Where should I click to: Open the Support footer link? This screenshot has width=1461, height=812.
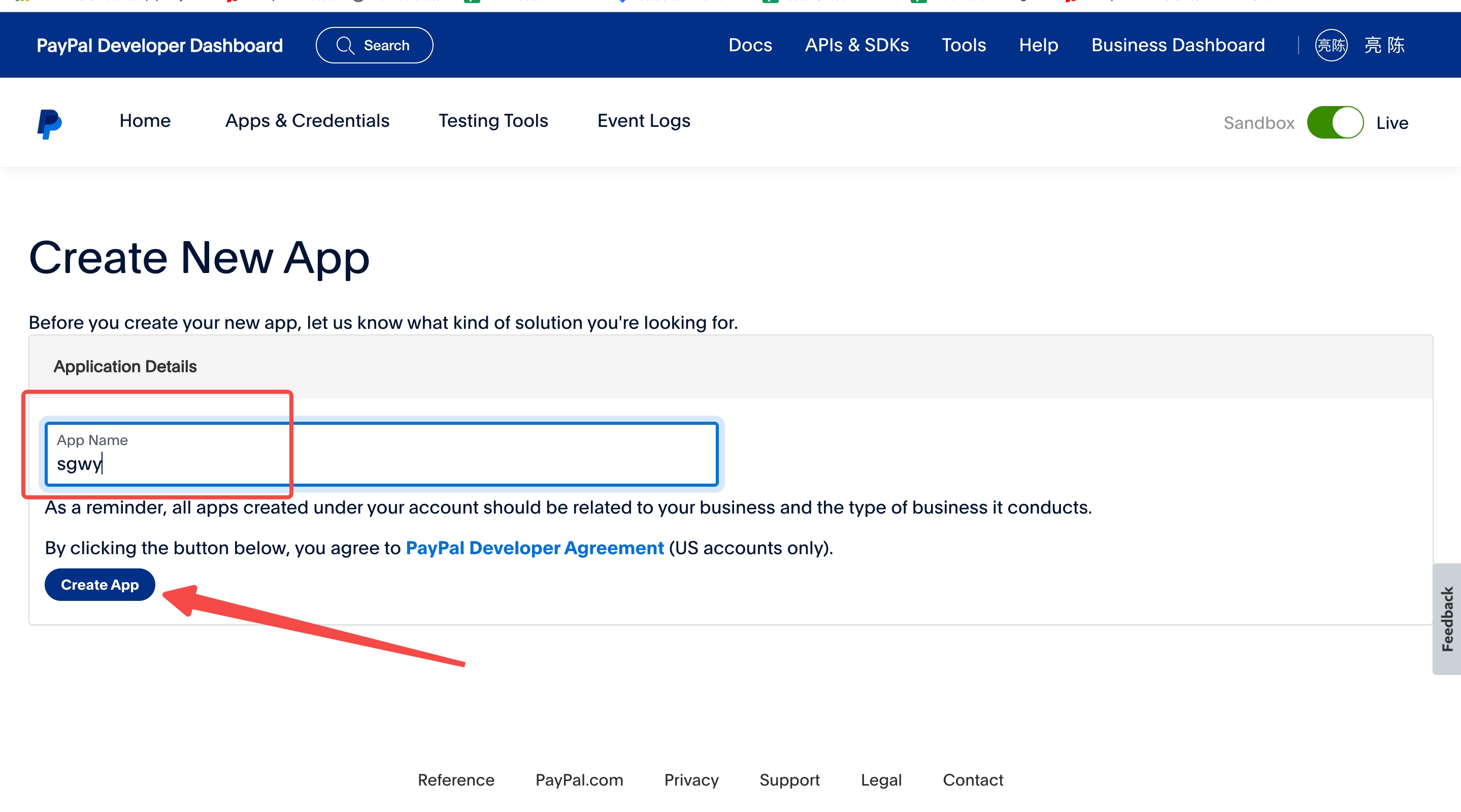[x=789, y=780]
